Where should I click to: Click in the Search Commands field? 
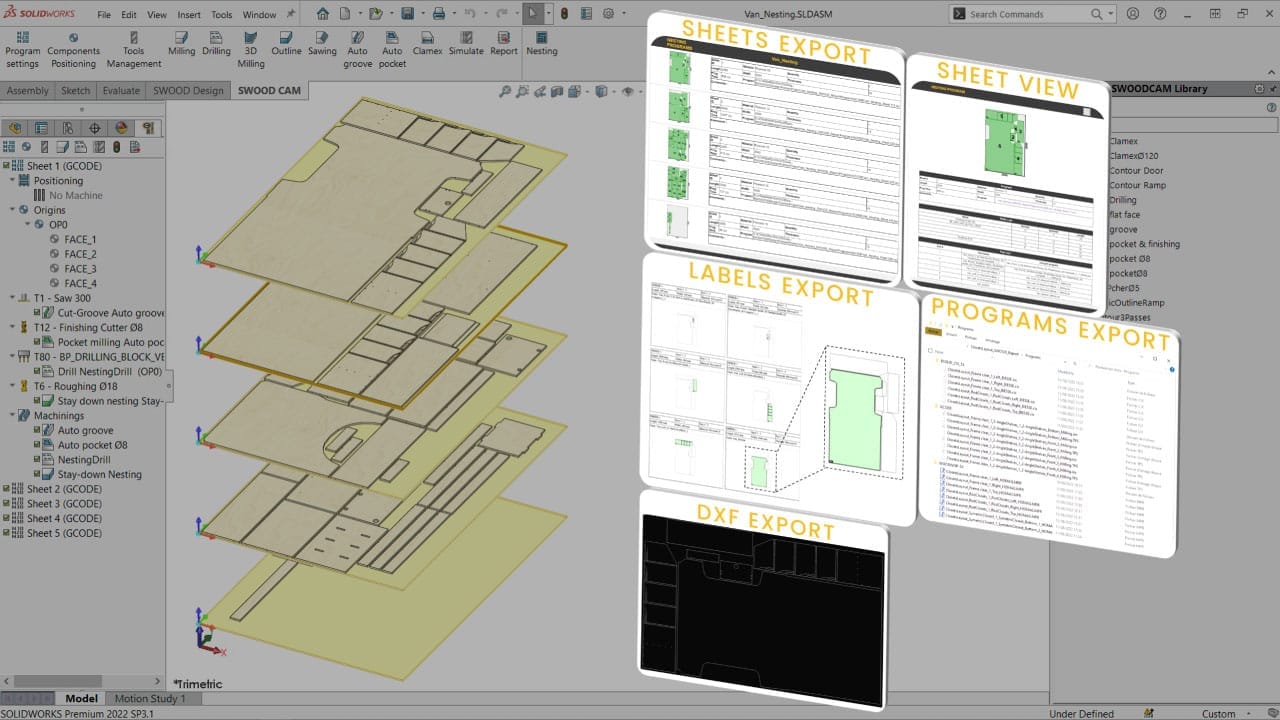1034,14
